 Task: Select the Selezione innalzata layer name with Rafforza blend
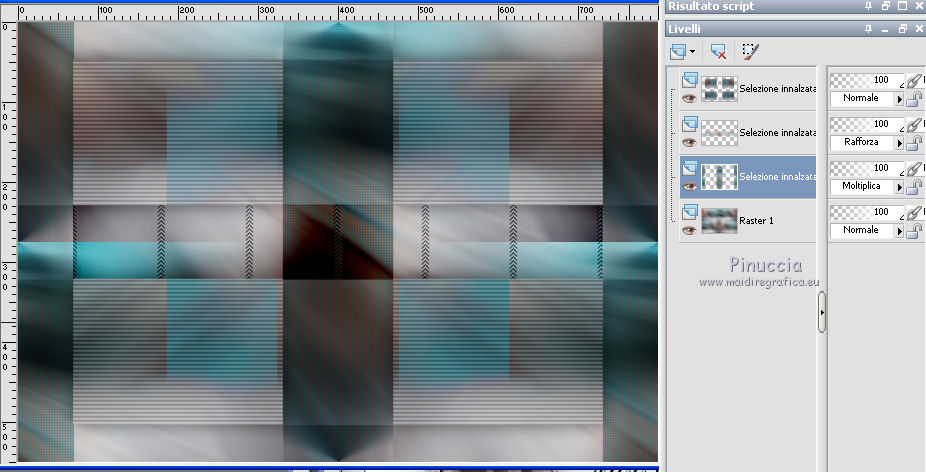point(777,133)
